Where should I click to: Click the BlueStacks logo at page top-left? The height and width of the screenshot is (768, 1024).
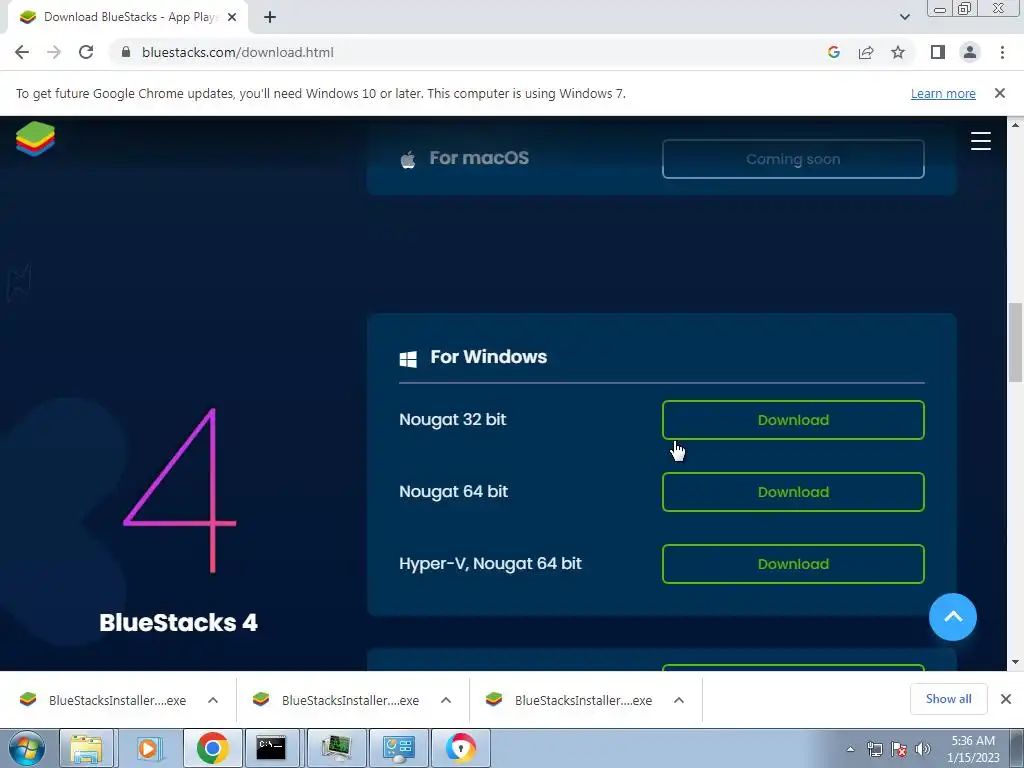point(35,138)
